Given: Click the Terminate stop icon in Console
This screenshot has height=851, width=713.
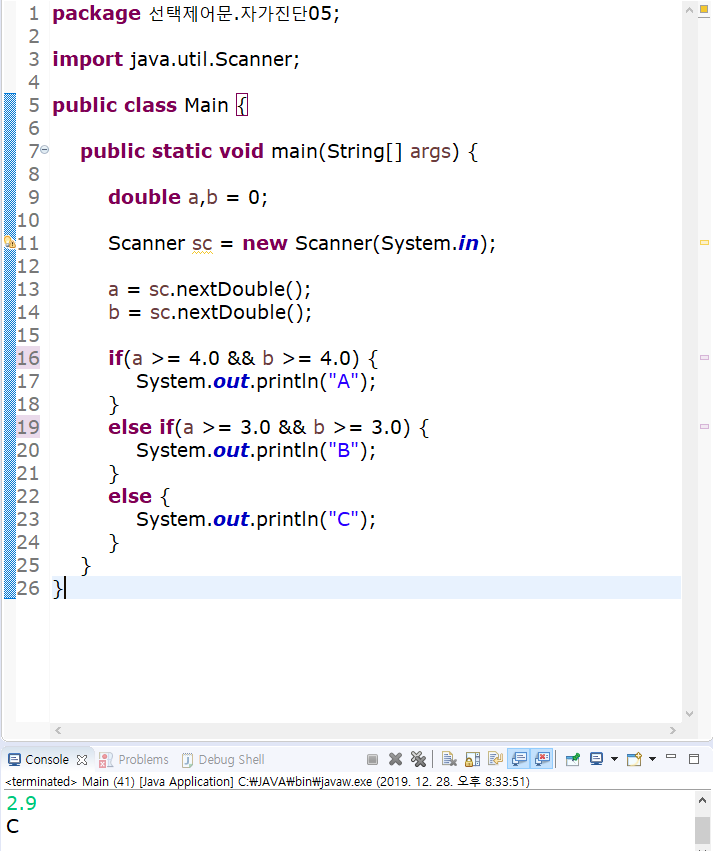Looking at the screenshot, I should click(372, 759).
